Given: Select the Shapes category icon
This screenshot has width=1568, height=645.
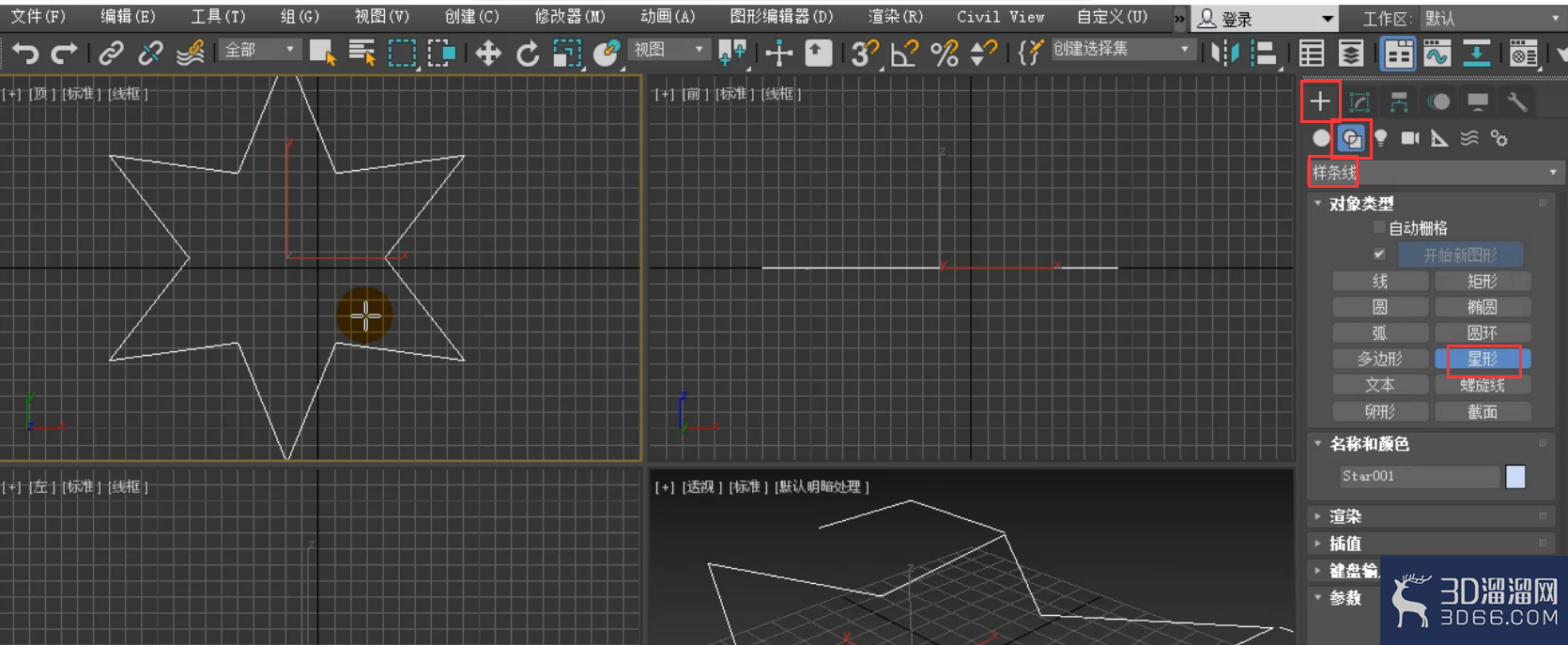Looking at the screenshot, I should coord(1351,139).
